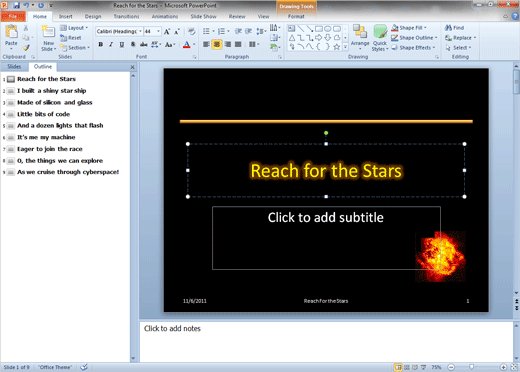
Task: Open the Font Color red swatch button
Action: (x=187, y=44)
